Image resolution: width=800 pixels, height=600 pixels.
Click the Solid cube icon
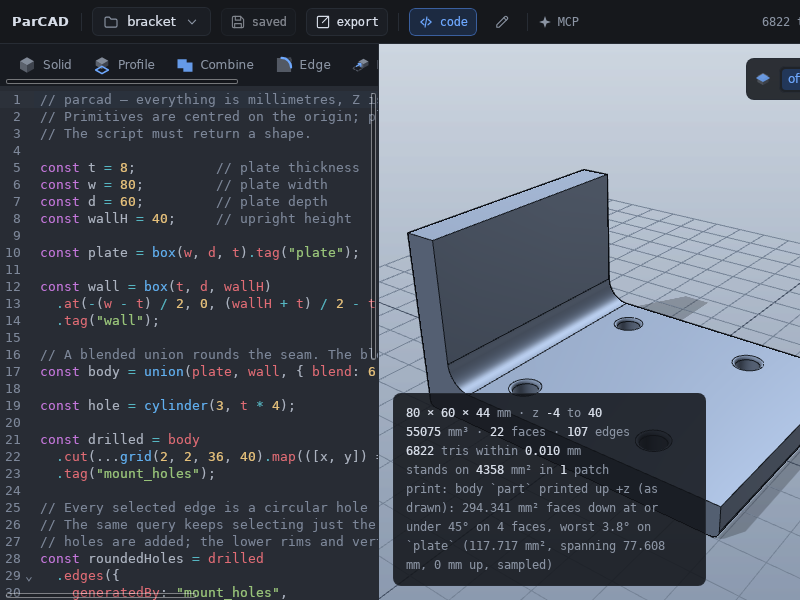coord(27,65)
